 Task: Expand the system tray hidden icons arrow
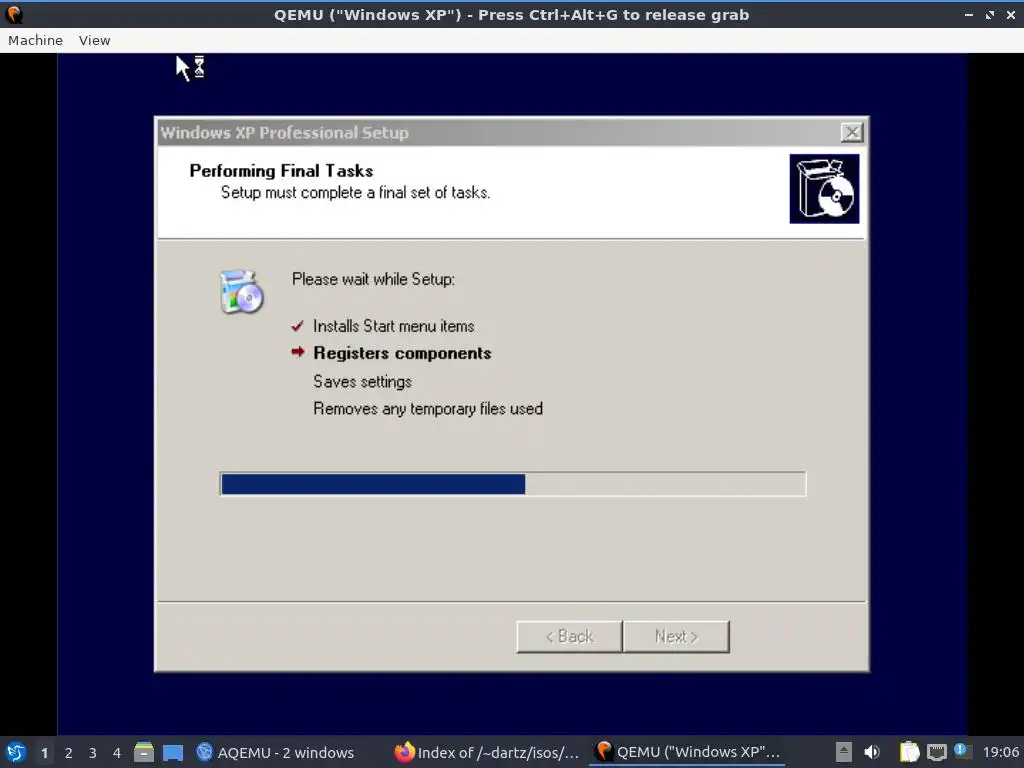click(844, 752)
